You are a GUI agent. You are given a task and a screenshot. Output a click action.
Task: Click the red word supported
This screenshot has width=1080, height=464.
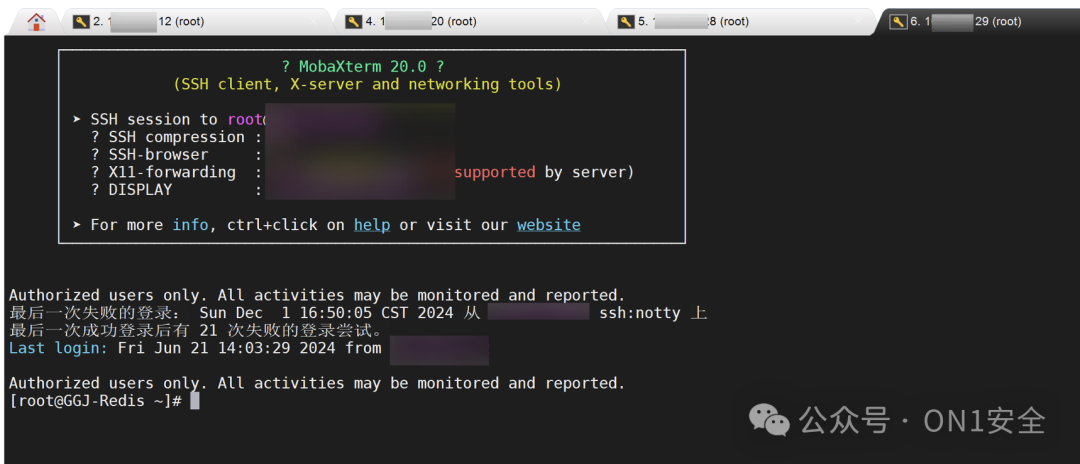(x=495, y=172)
